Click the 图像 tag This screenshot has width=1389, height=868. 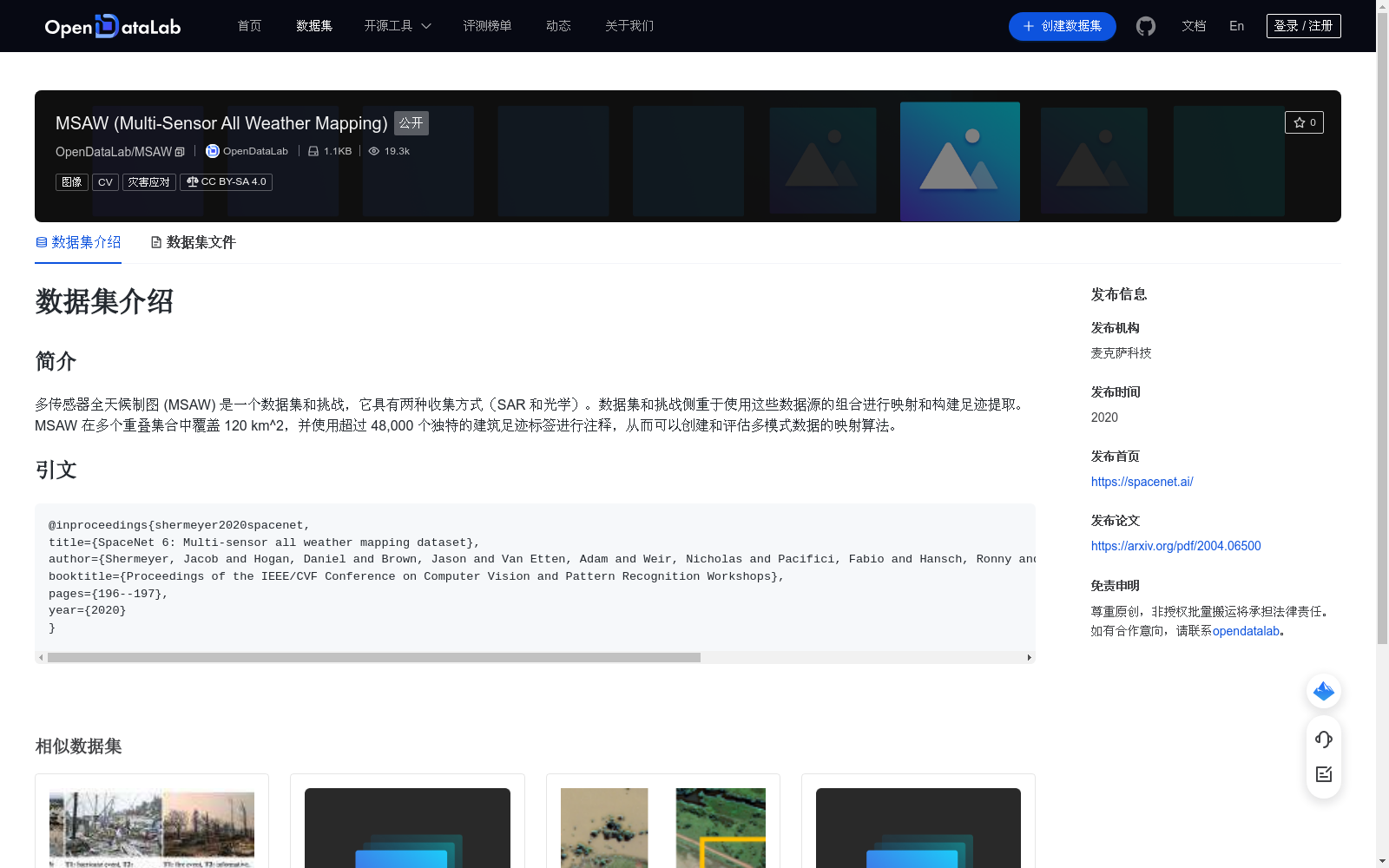pyautogui.click(x=72, y=182)
